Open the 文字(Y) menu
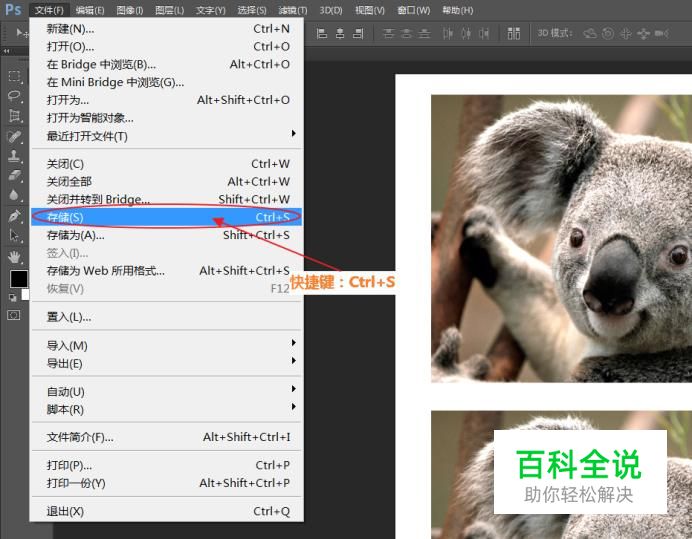This screenshot has width=692, height=539. pos(211,10)
